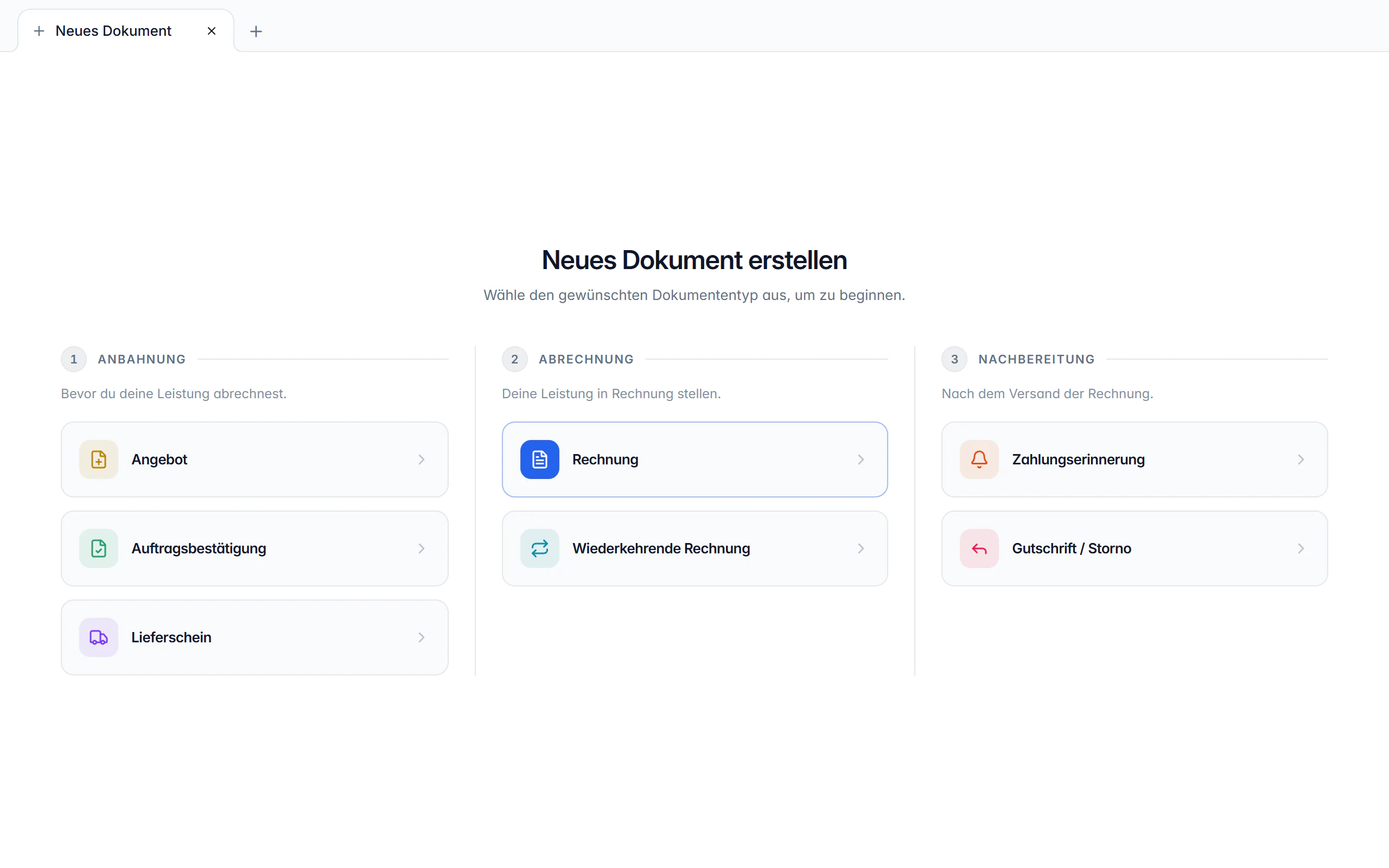Click the green Auftragsbestätigung checkmark icon
This screenshot has width=1389, height=868.
click(x=99, y=548)
